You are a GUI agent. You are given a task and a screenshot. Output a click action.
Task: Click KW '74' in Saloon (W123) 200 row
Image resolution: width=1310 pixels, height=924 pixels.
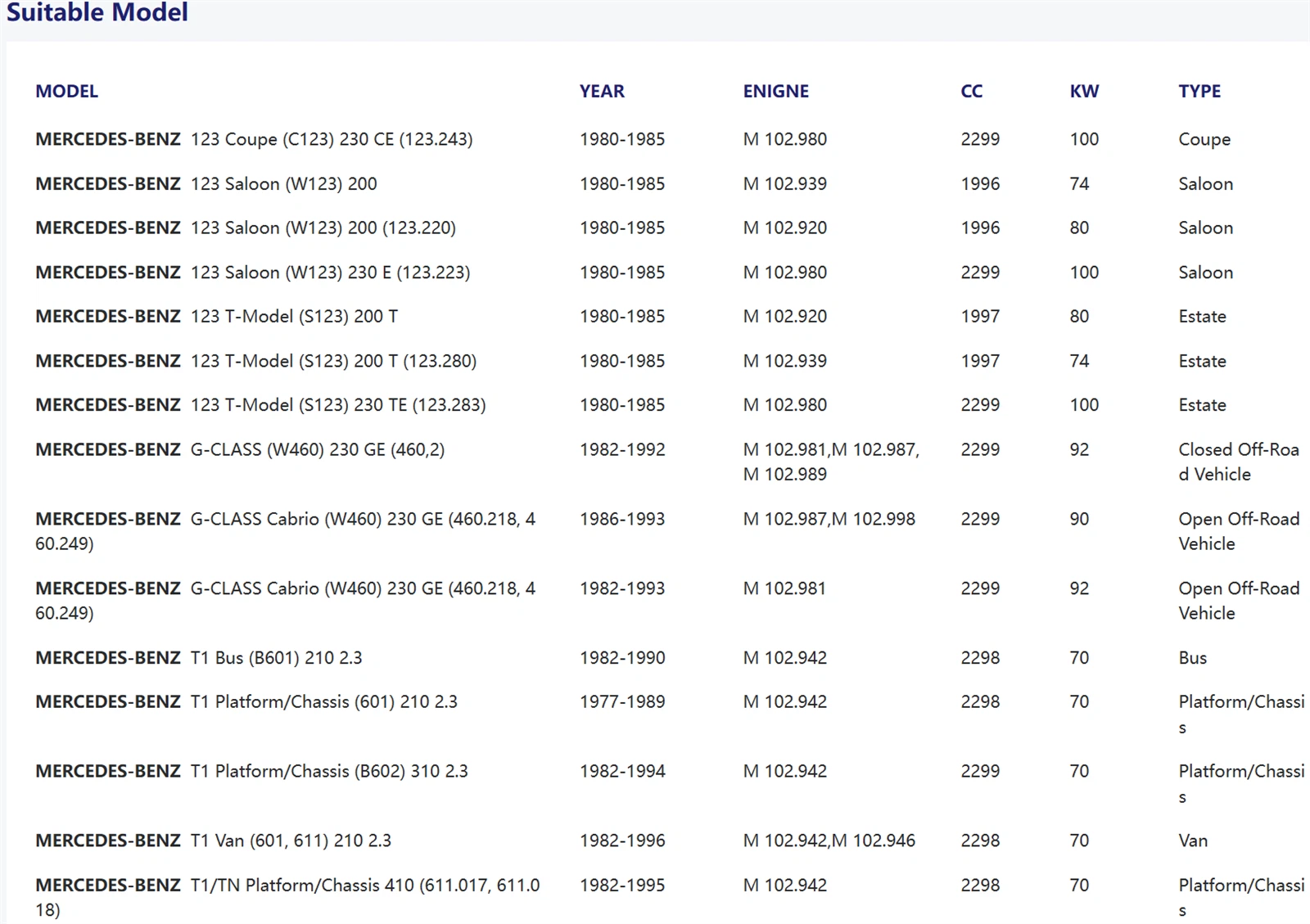(x=1079, y=184)
